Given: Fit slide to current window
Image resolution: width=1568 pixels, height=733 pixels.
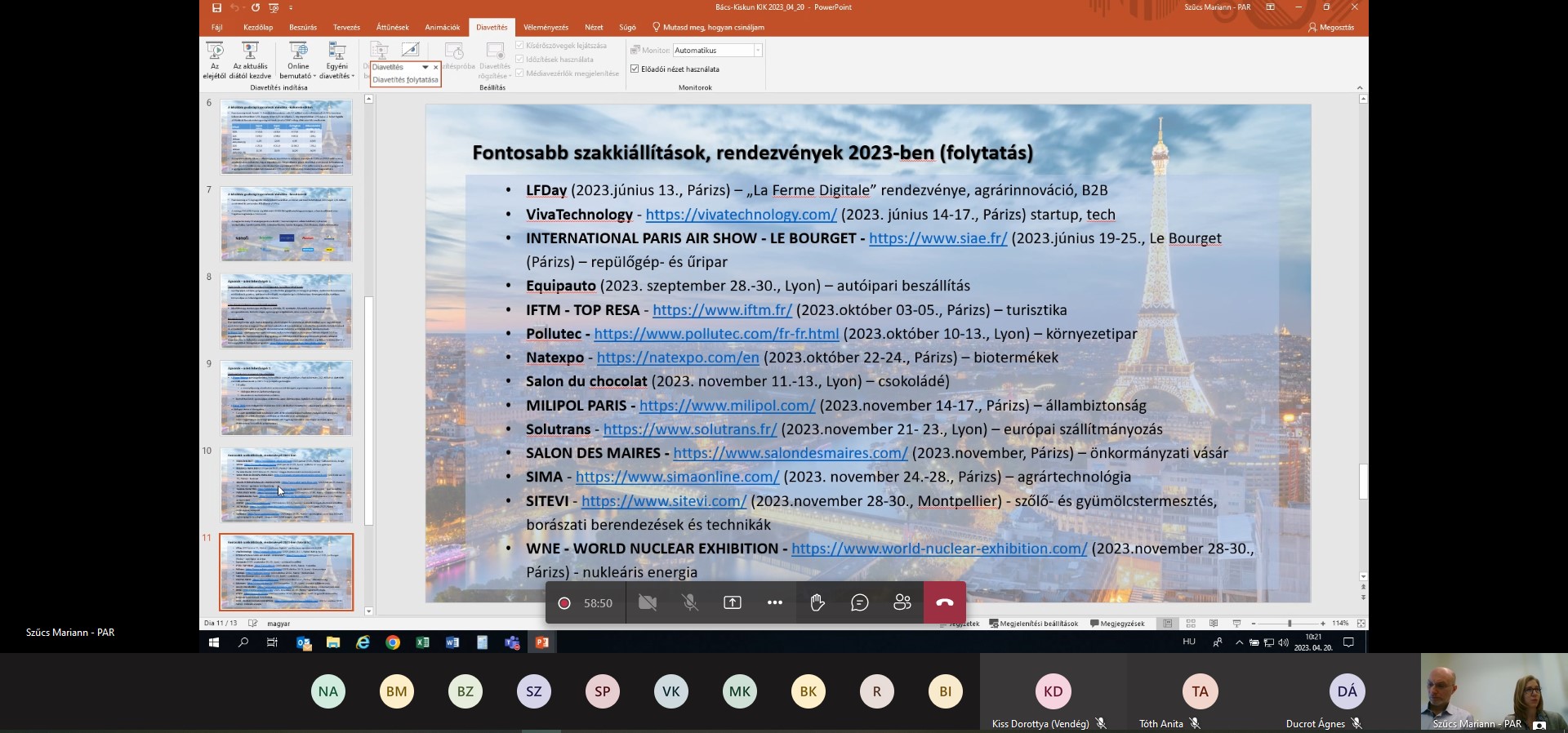Looking at the screenshot, I should tap(1361, 624).
